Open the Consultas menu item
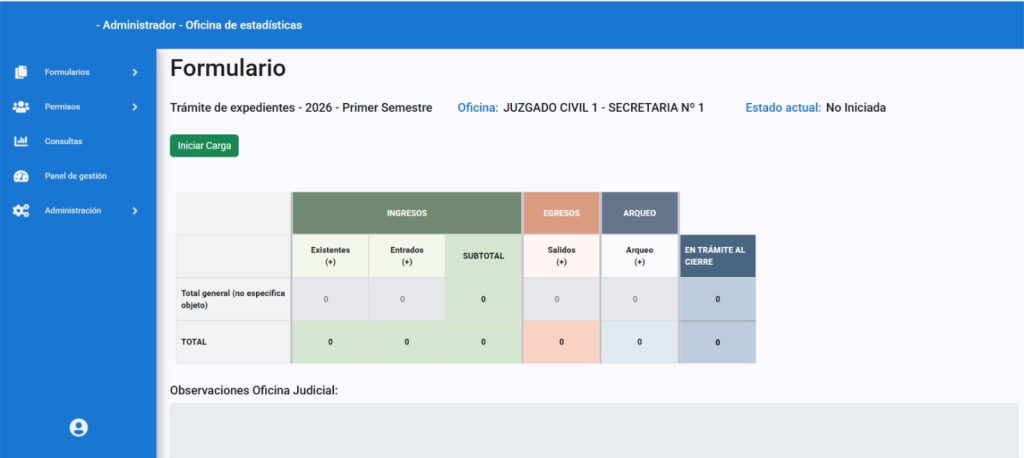1024x458 pixels. click(63, 141)
